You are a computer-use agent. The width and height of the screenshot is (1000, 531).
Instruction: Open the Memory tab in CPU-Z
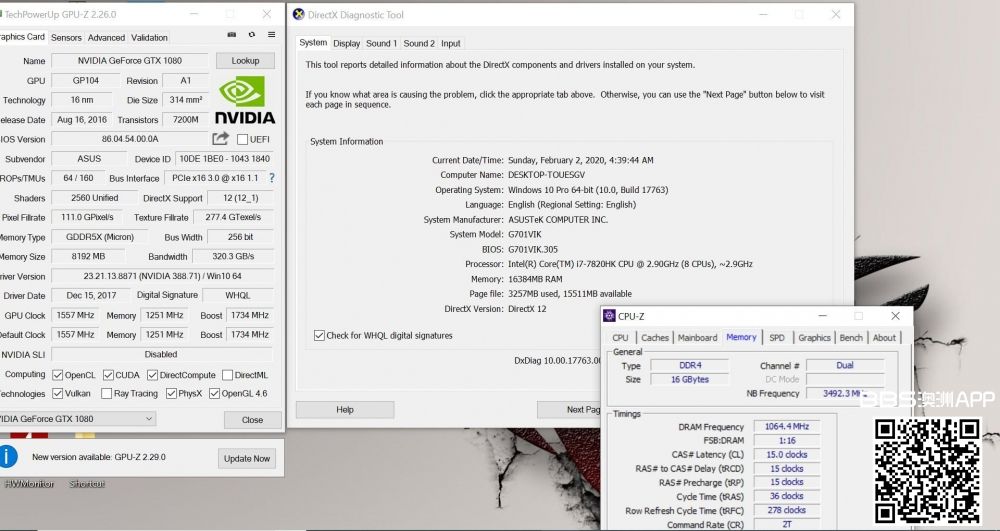pyautogui.click(x=741, y=337)
